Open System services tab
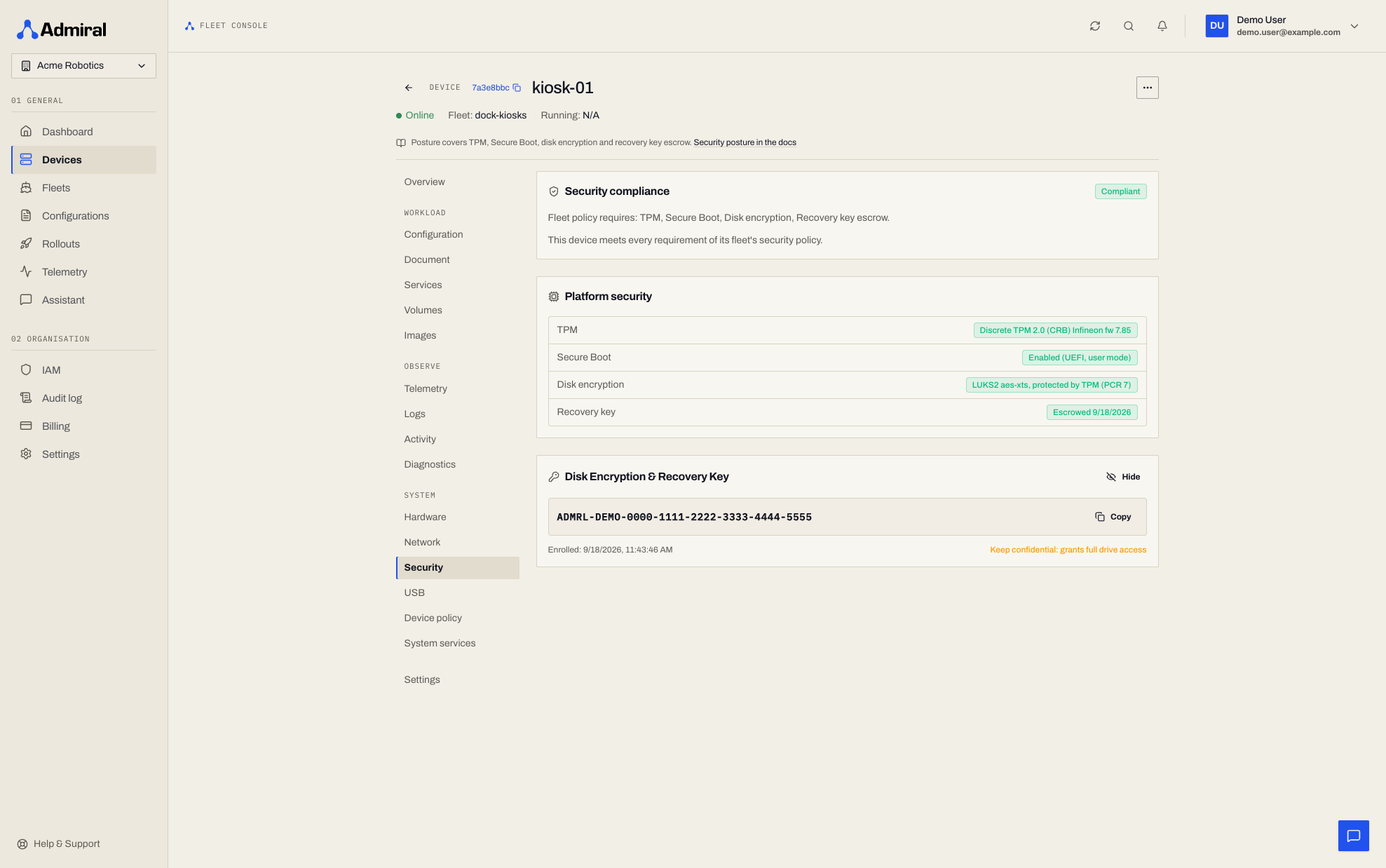Screen dimensions: 1386x868 click(458, 644)
